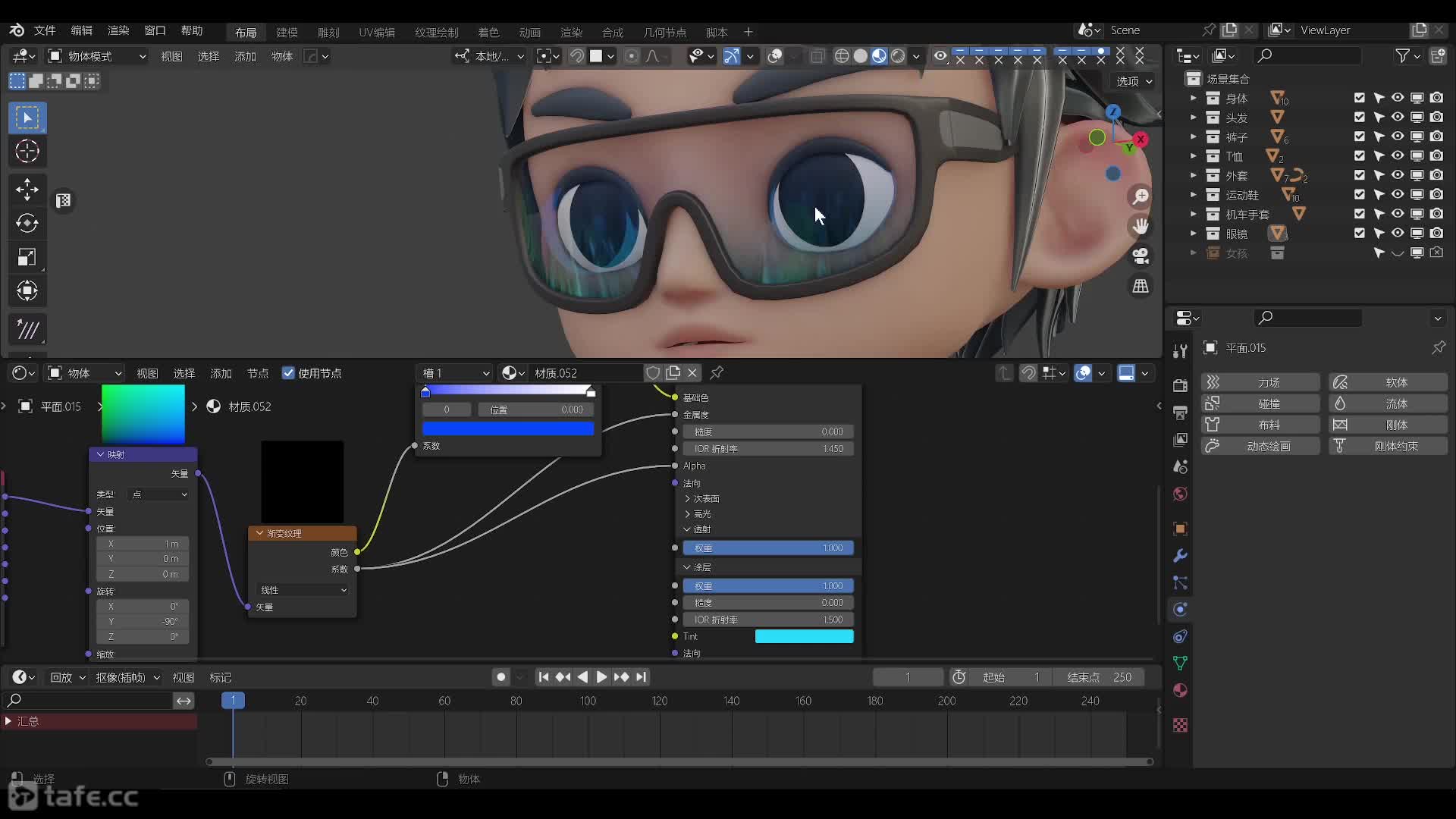This screenshot has height=819, width=1456.
Task: Open the Output properties tab
Action: [1180, 413]
